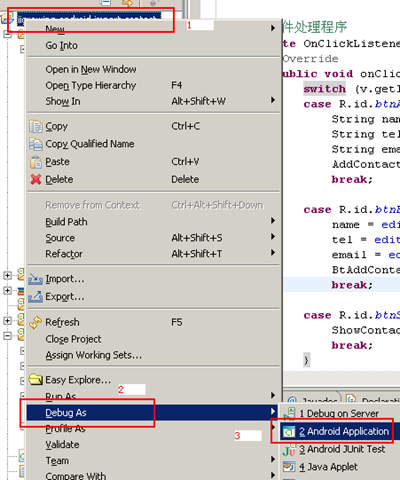Expand the Run As submenu arrow
The image size is (400, 480).
273,395
